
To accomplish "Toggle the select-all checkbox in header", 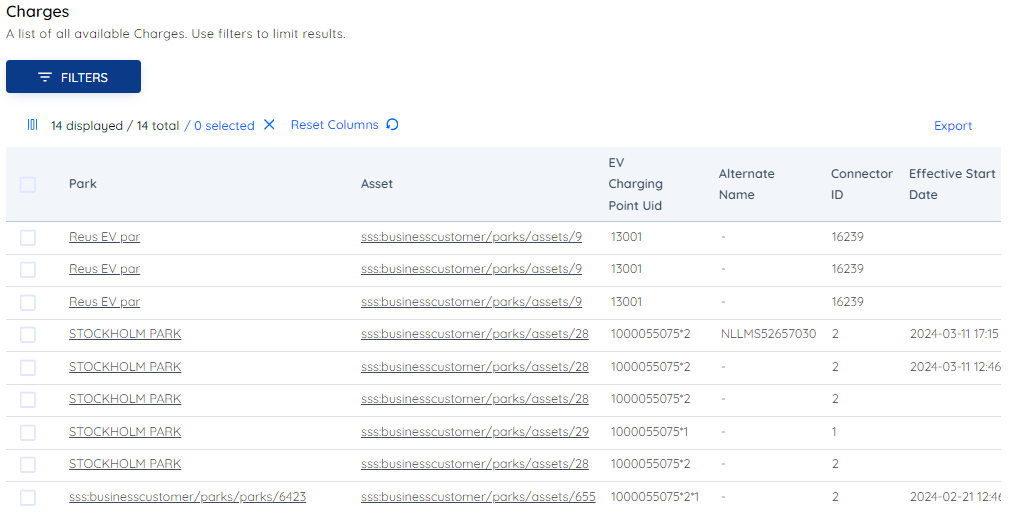I will (x=28, y=184).
